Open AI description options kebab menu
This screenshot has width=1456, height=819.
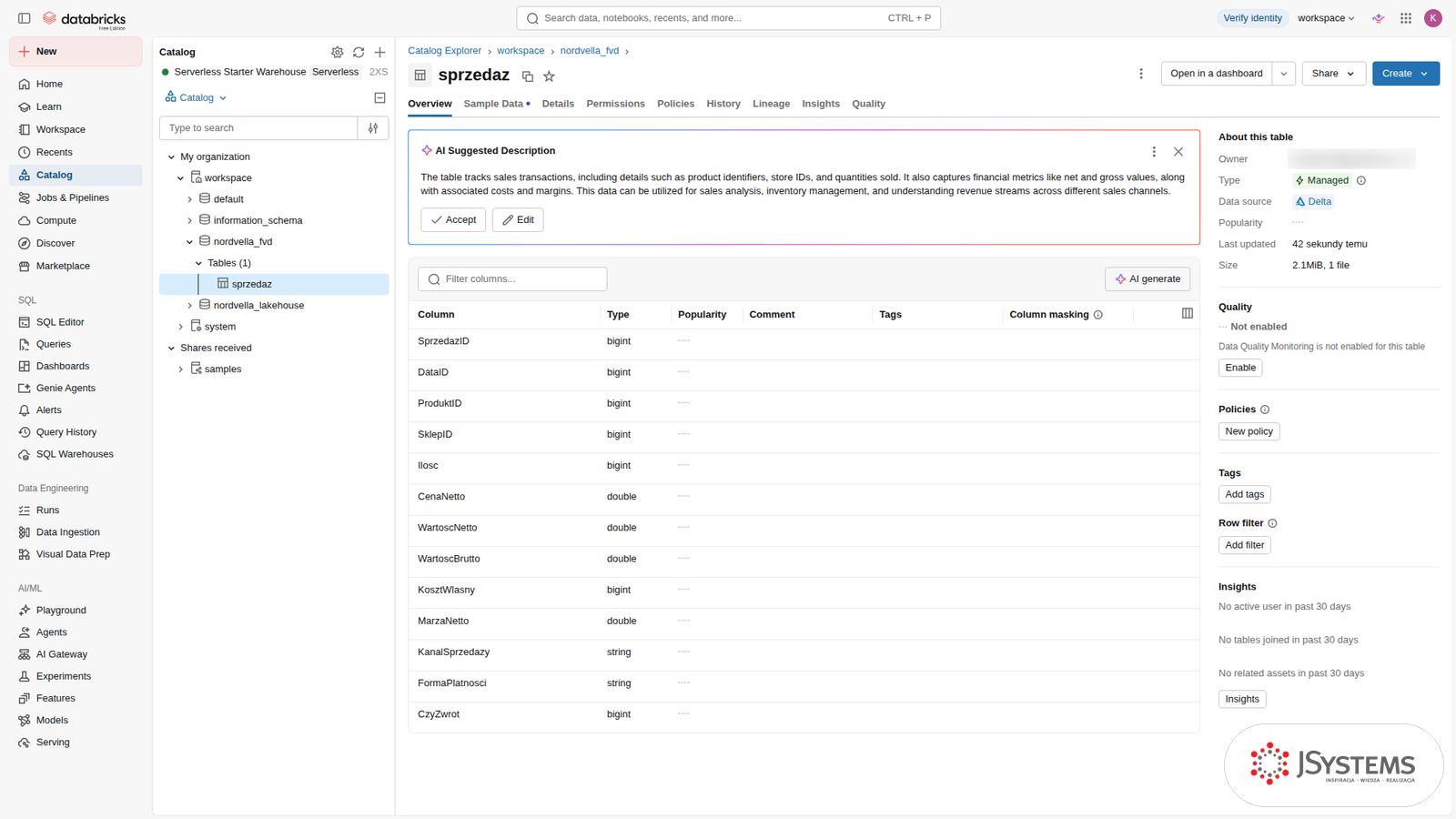pos(1154,152)
